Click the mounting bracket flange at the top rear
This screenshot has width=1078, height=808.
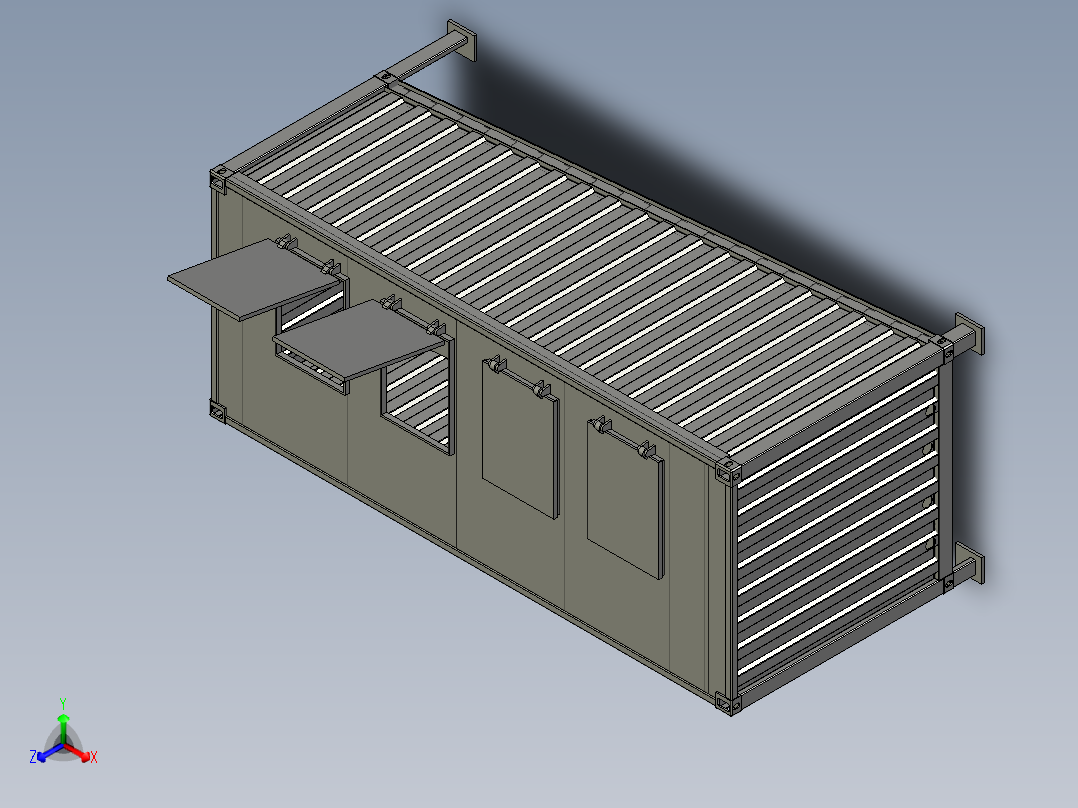[x=462, y=40]
